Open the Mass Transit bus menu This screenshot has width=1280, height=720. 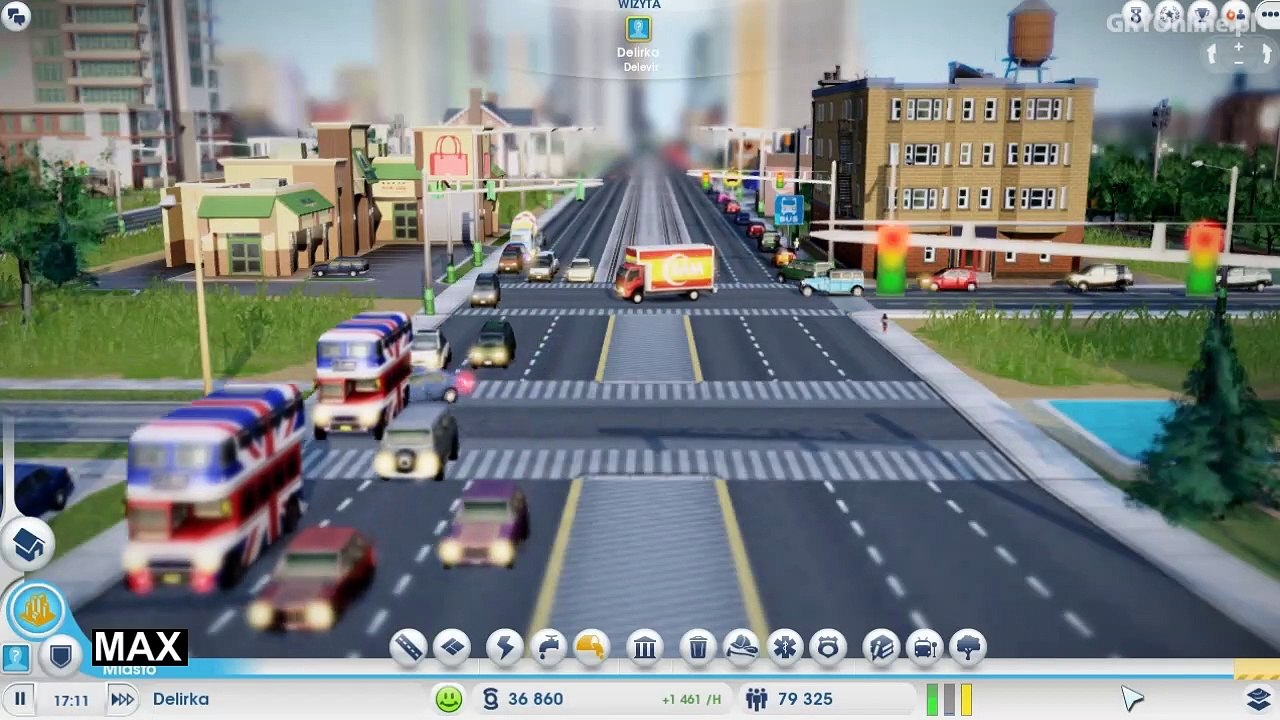tap(925, 648)
